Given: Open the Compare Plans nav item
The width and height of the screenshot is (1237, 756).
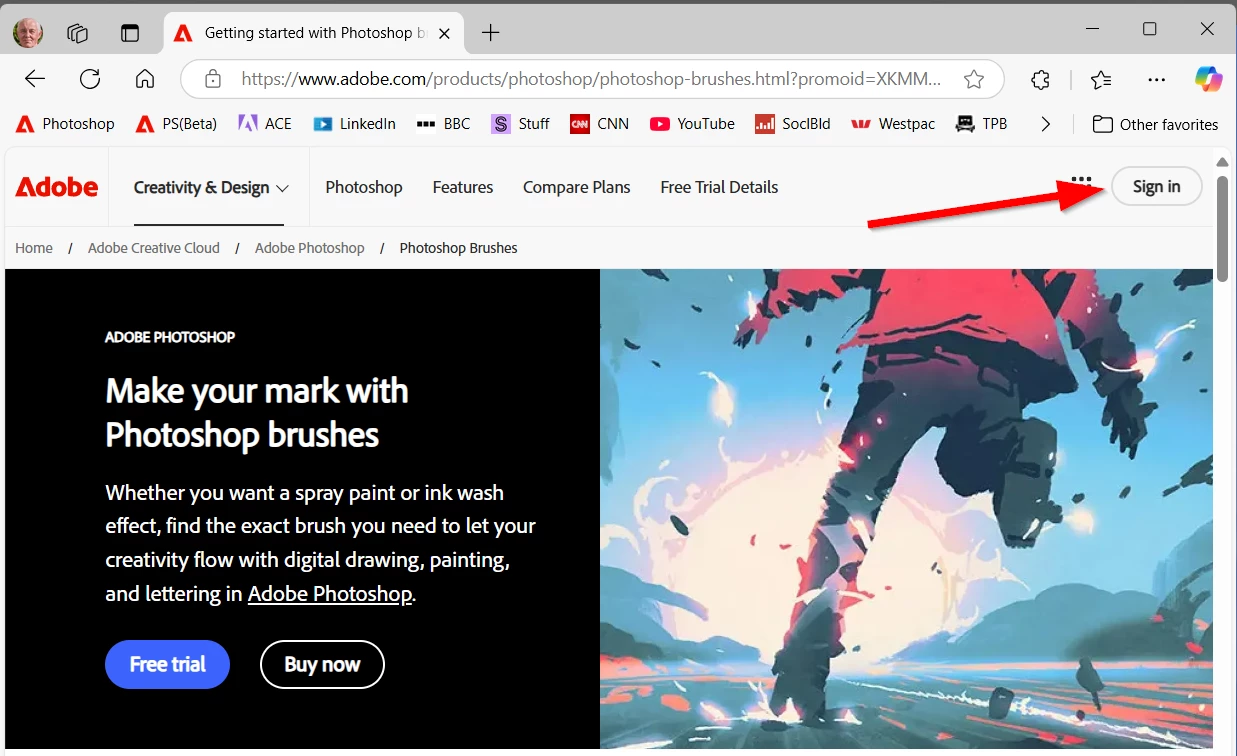Looking at the screenshot, I should click(577, 187).
